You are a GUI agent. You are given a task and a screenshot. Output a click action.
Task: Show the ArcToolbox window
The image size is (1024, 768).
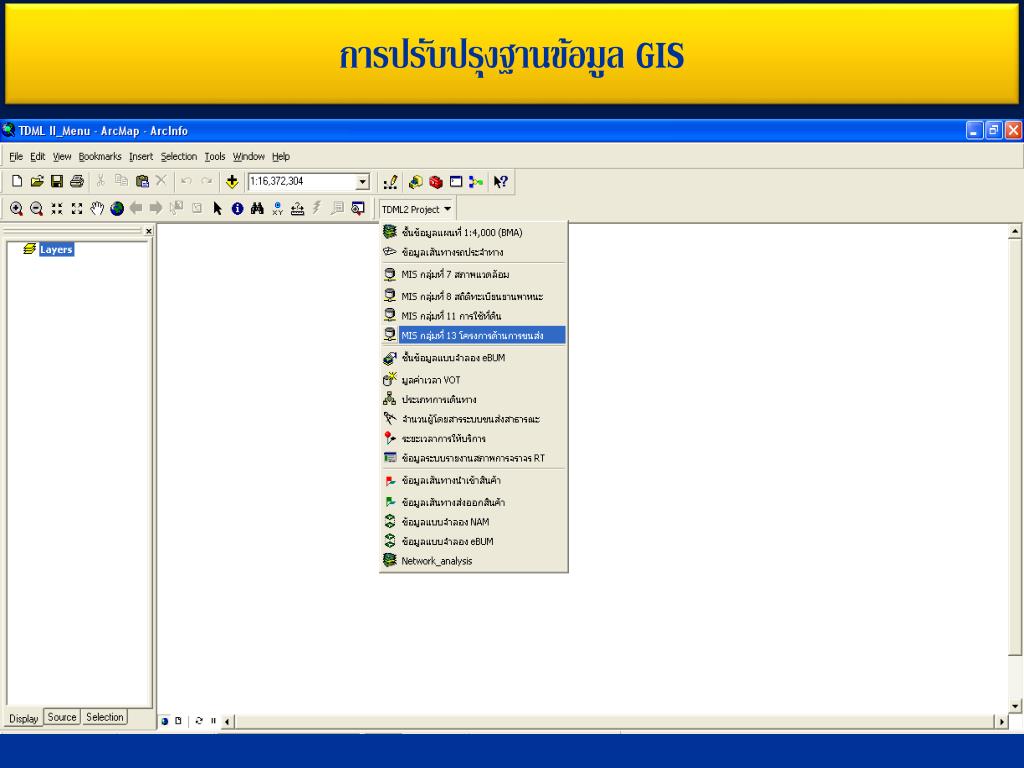click(x=436, y=182)
